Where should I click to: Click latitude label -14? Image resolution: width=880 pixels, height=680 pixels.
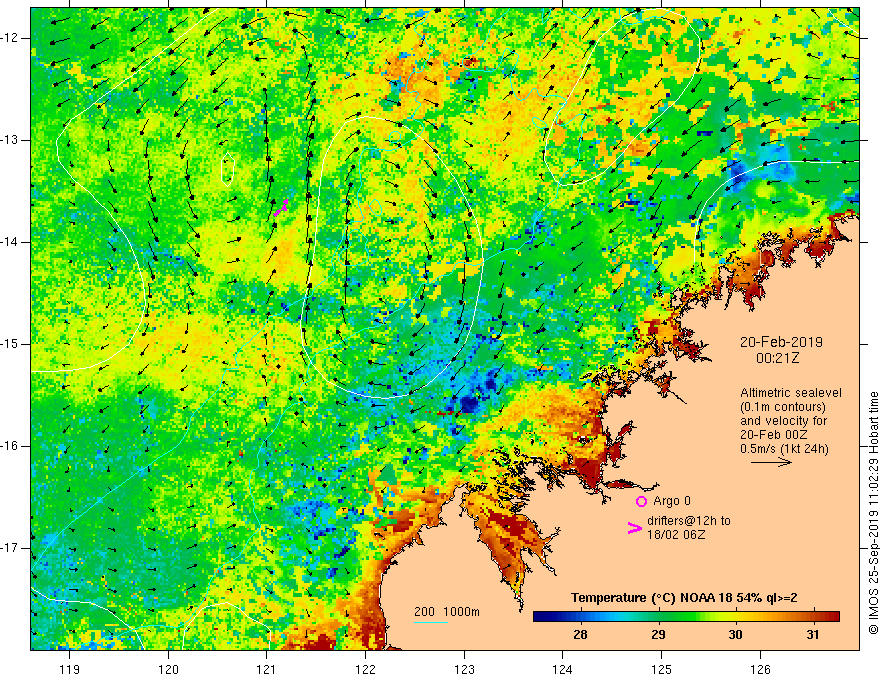click(x=11, y=242)
